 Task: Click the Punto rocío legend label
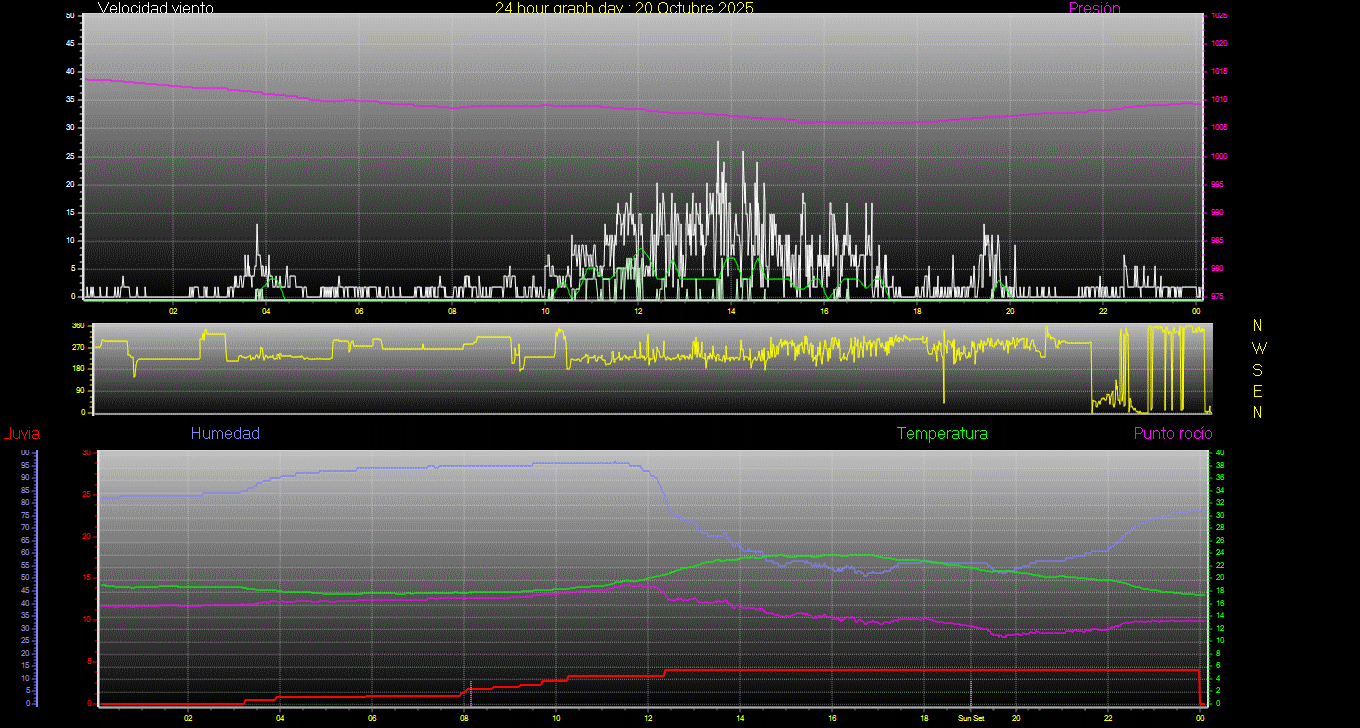(x=1173, y=434)
